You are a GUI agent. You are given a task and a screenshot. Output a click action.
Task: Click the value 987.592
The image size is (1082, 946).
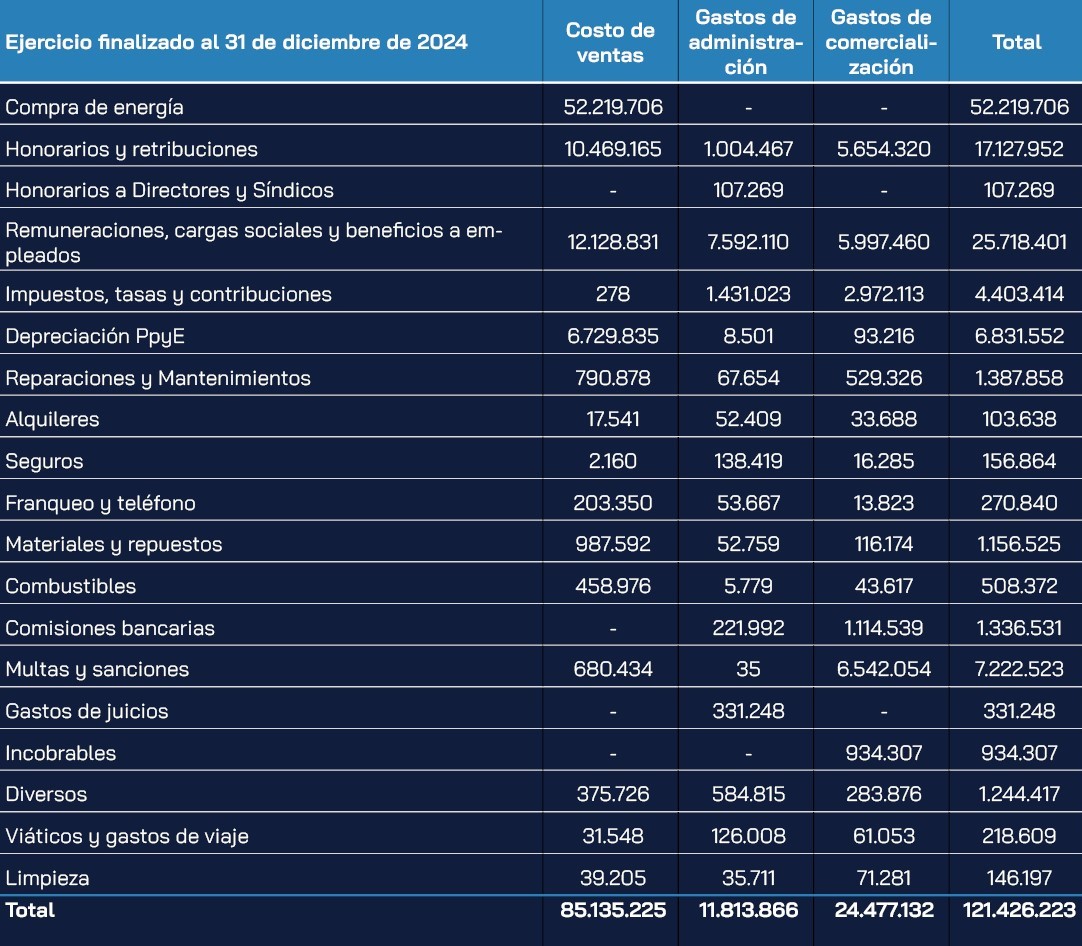point(613,544)
